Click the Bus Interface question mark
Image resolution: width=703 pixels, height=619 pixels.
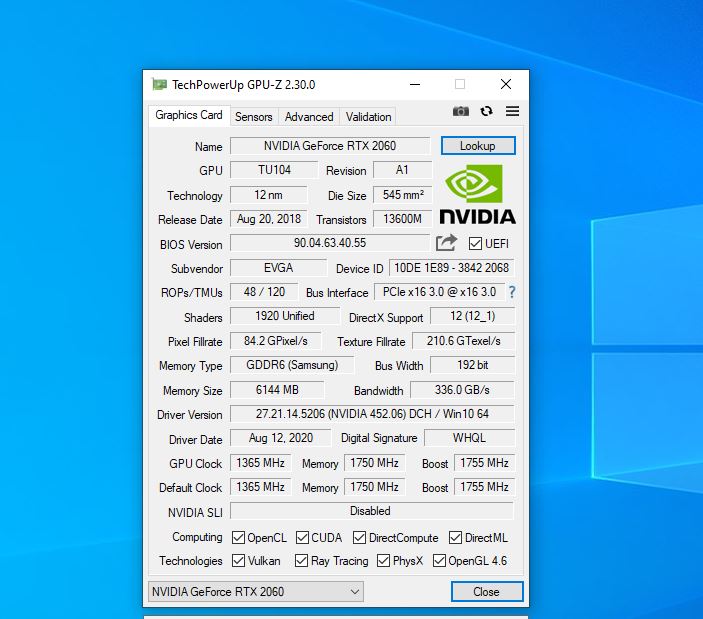point(512,292)
